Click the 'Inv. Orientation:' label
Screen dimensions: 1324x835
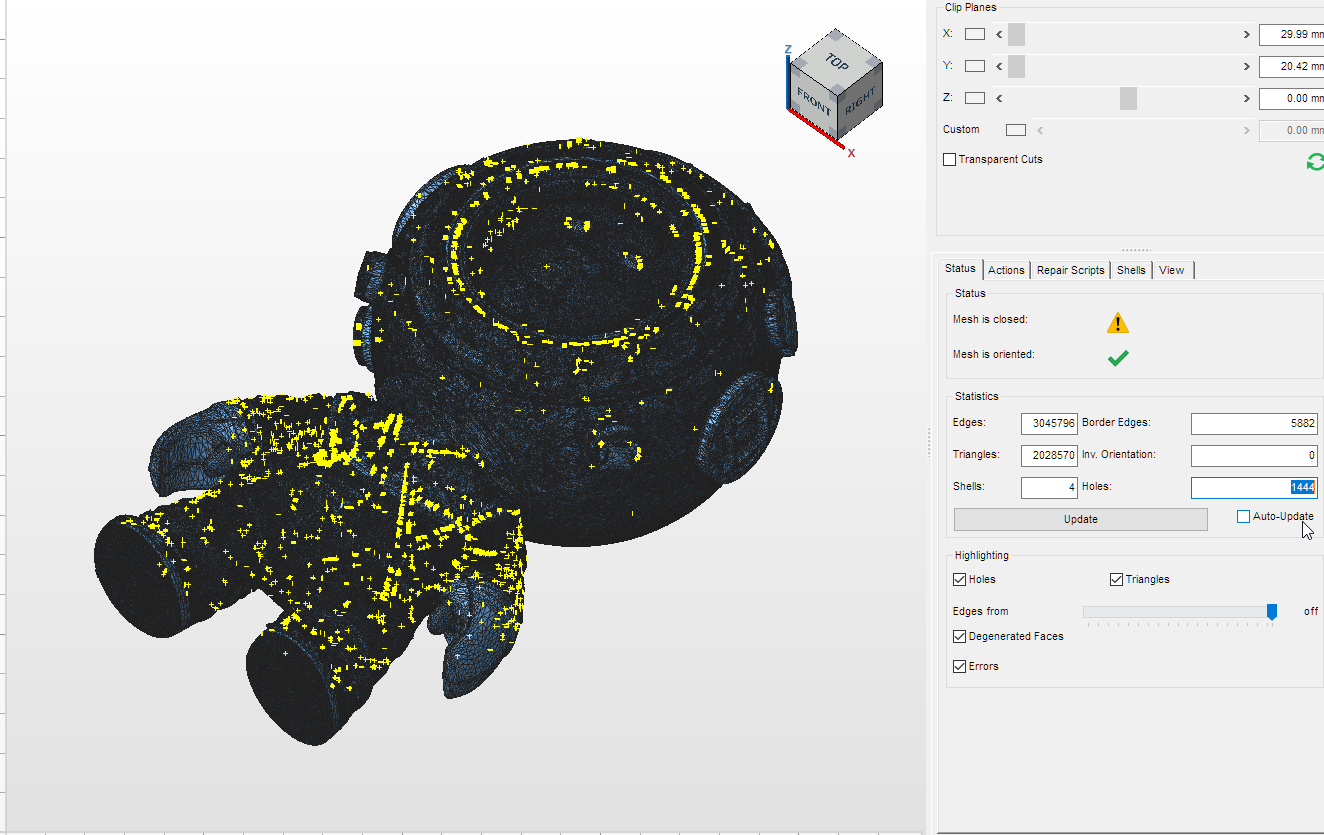(1119, 454)
